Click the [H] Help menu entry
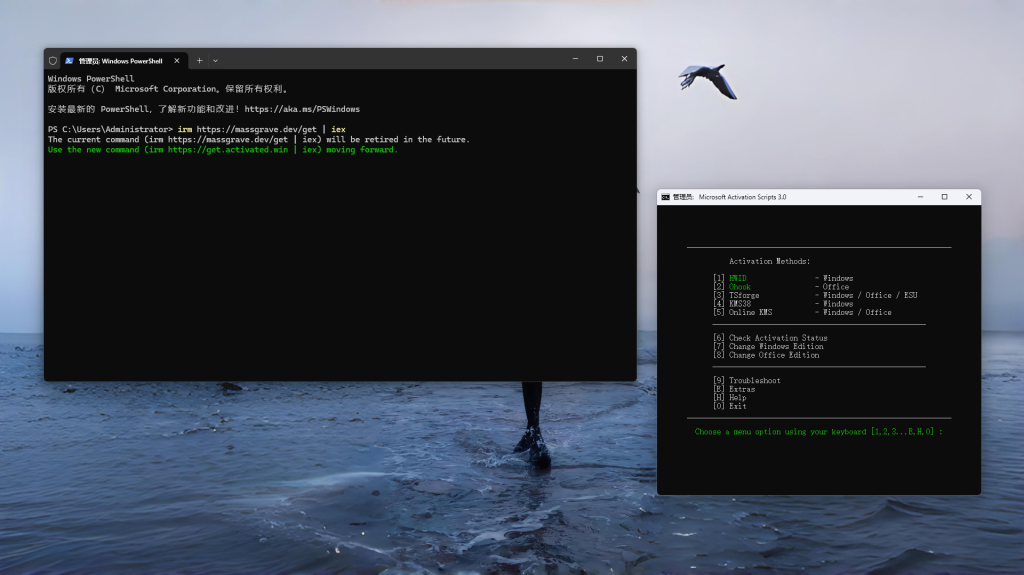Viewport: 1024px width, 575px height. coord(737,398)
